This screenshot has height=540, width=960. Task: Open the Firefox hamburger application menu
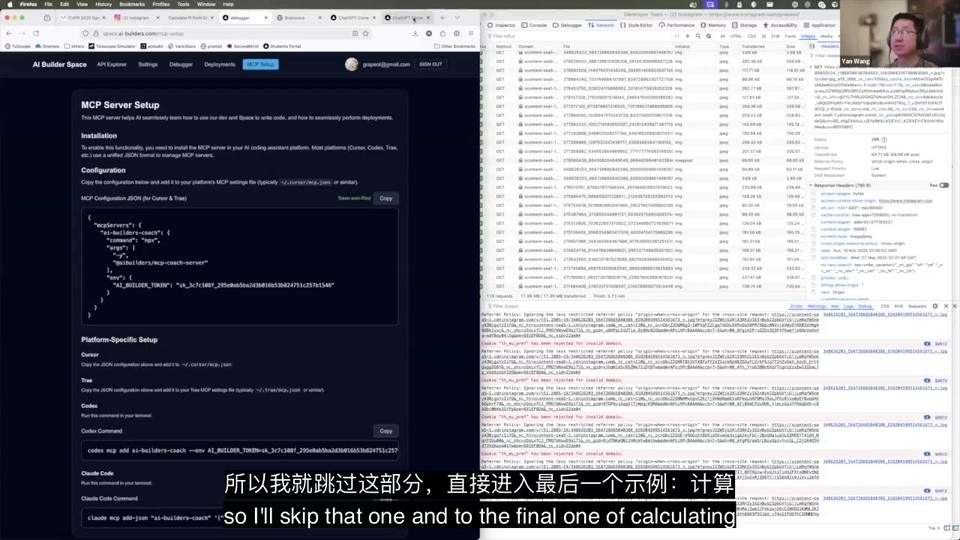coord(471,33)
